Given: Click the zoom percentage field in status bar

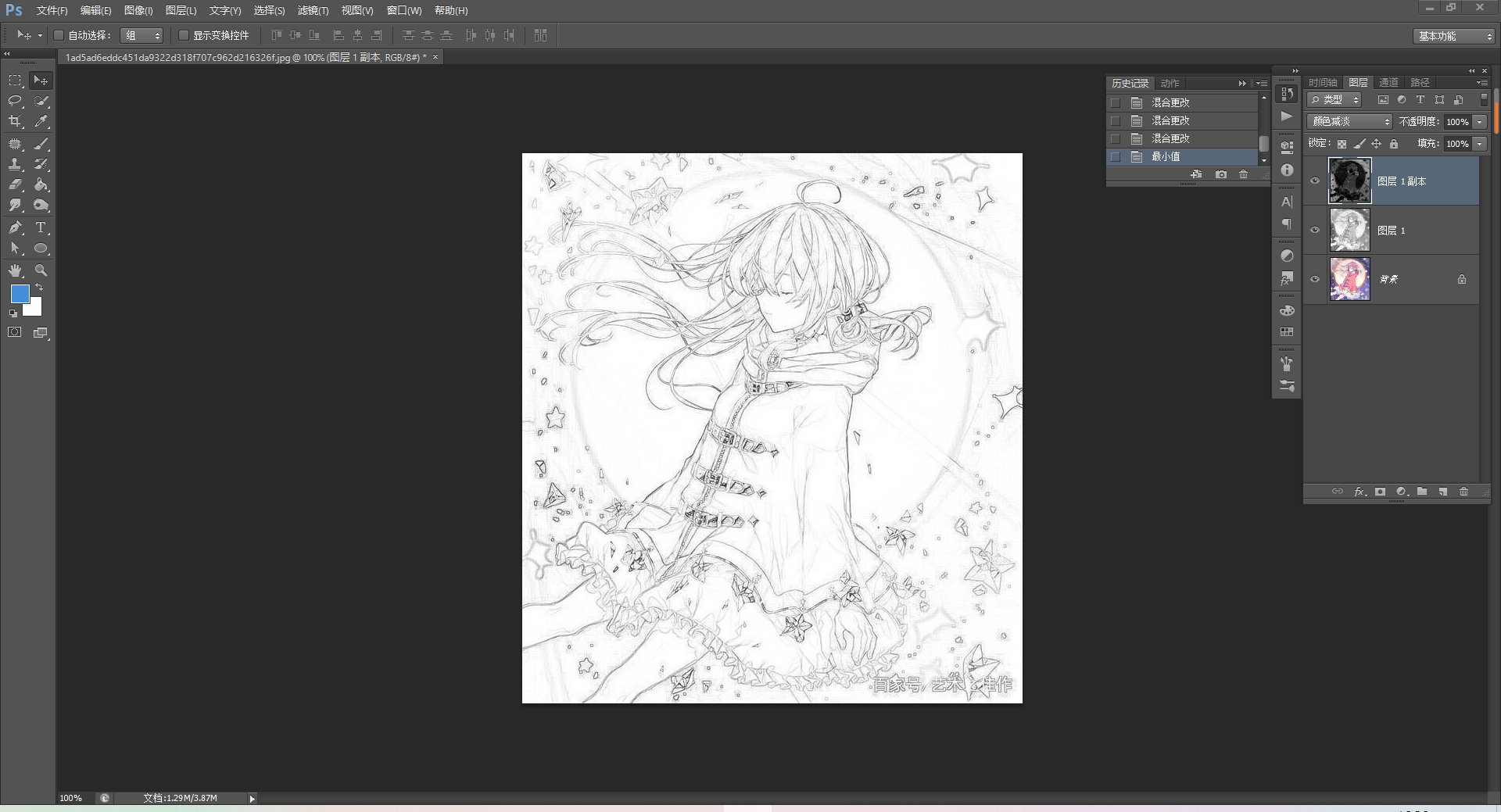Looking at the screenshot, I should [71, 798].
